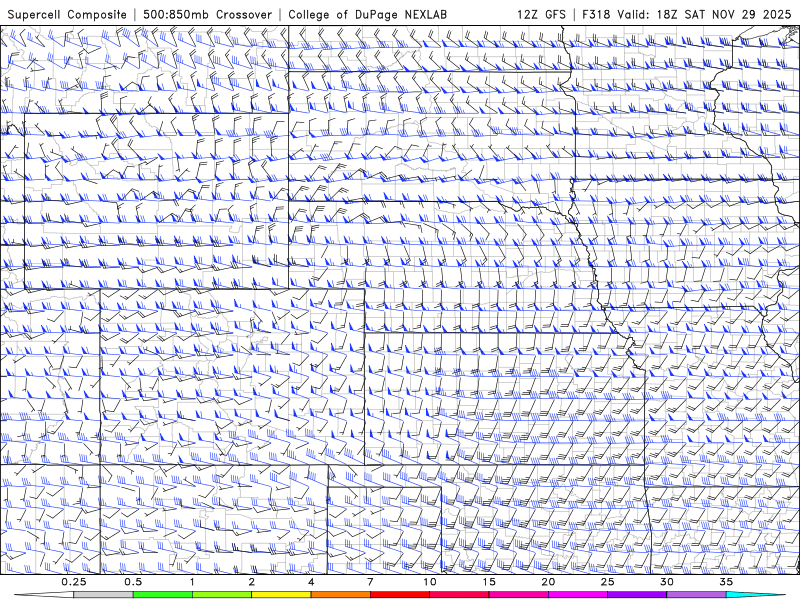The height and width of the screenshot is (600, 800).
Task: Select the yellow color bar segment
Action: point(281,595)
